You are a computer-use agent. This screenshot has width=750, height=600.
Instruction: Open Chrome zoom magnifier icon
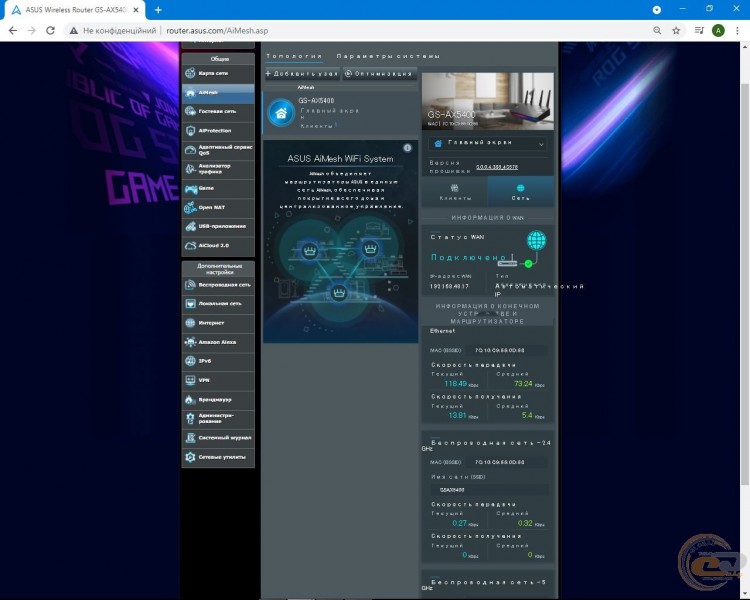click(x=657, y=31)
